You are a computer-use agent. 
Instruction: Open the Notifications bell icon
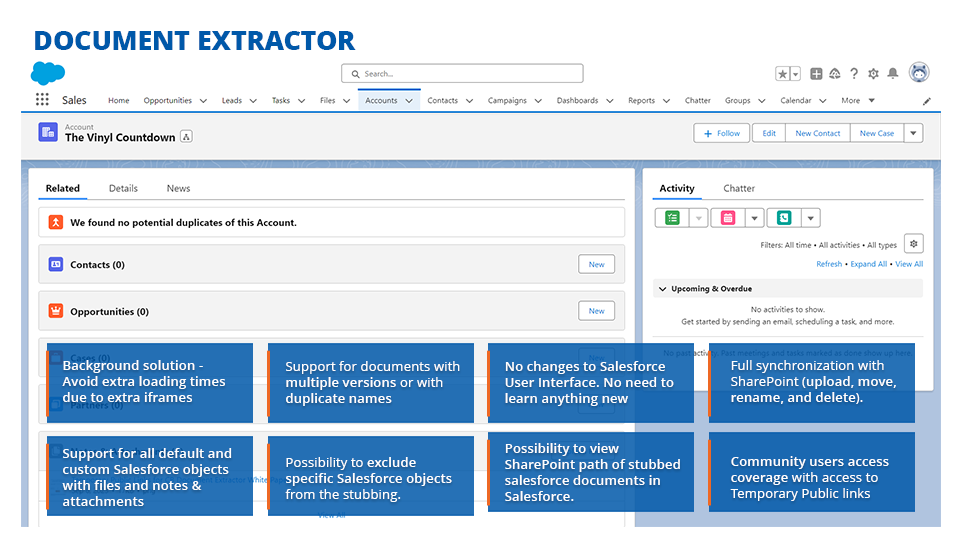coord(893,74)
